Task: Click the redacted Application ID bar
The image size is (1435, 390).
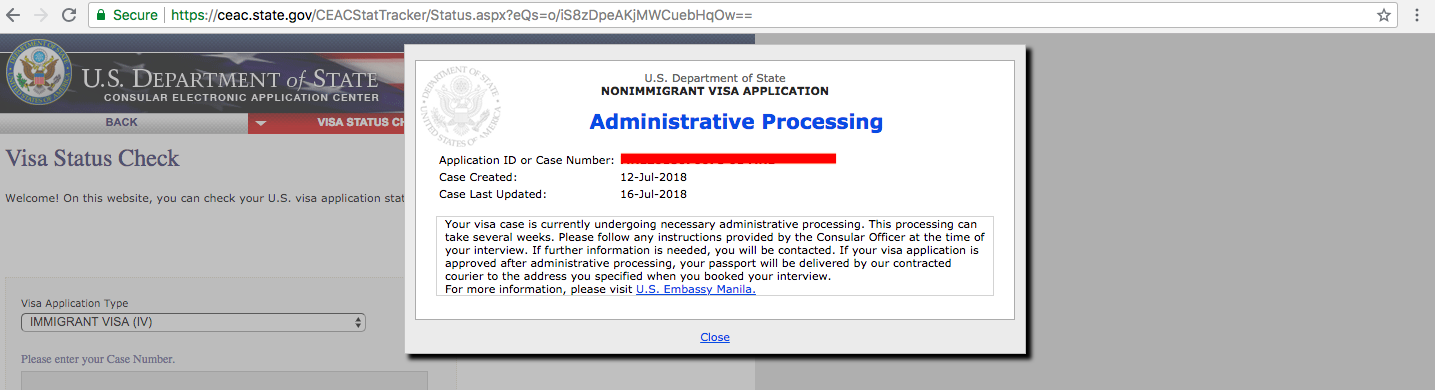Action: pos(728,159)
